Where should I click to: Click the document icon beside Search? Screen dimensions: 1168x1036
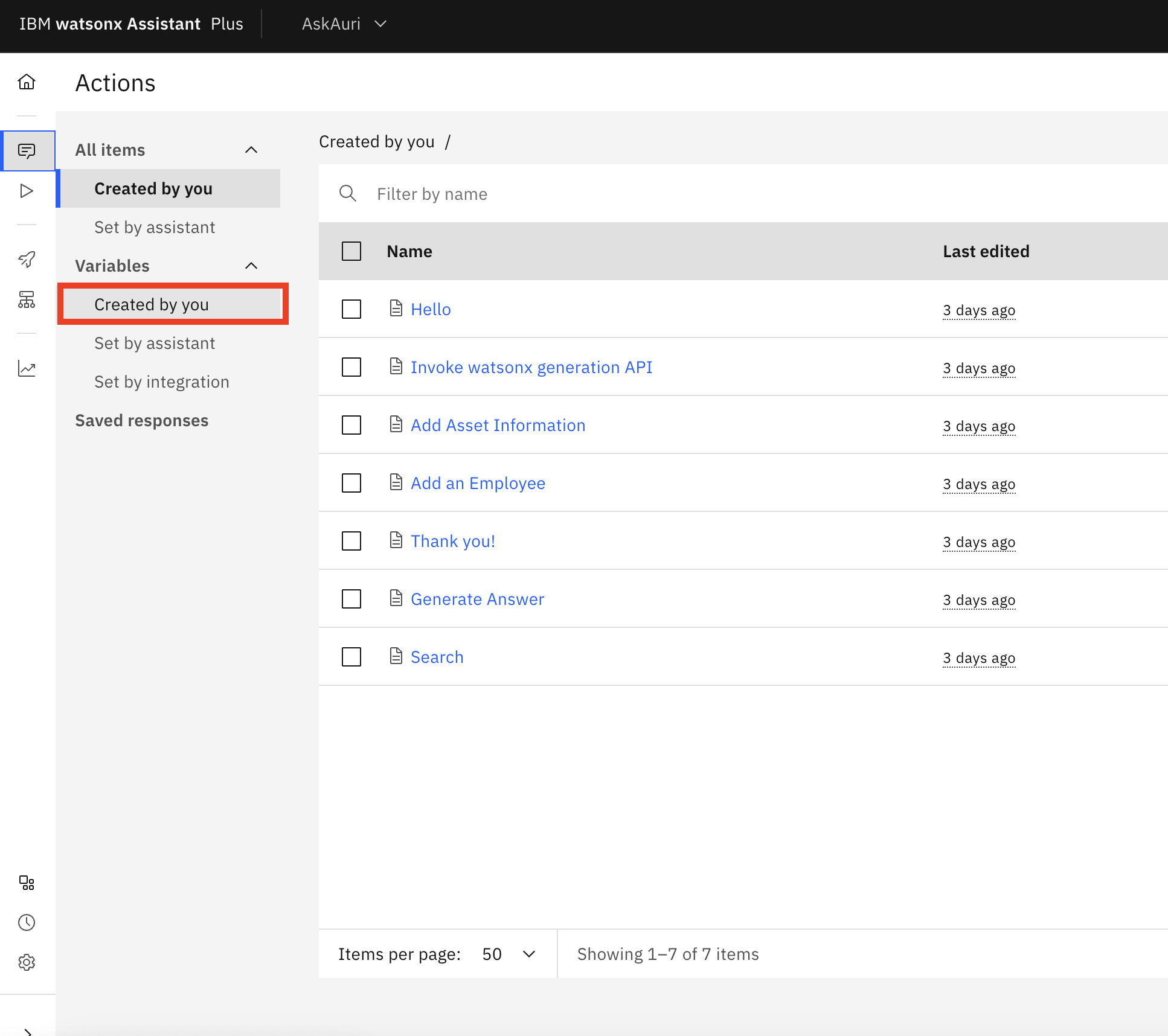396,656
